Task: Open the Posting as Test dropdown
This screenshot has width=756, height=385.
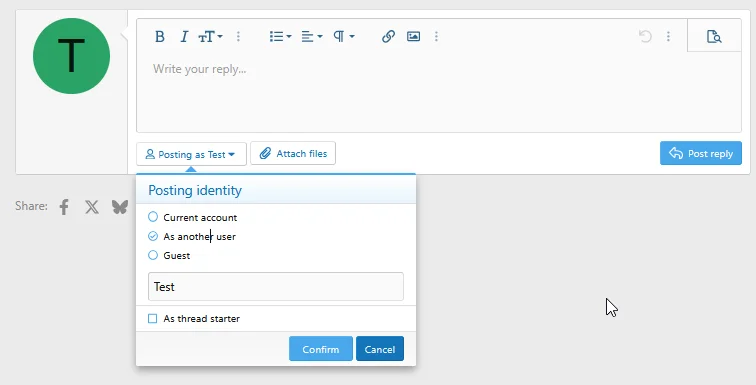Action: (191, 154)
